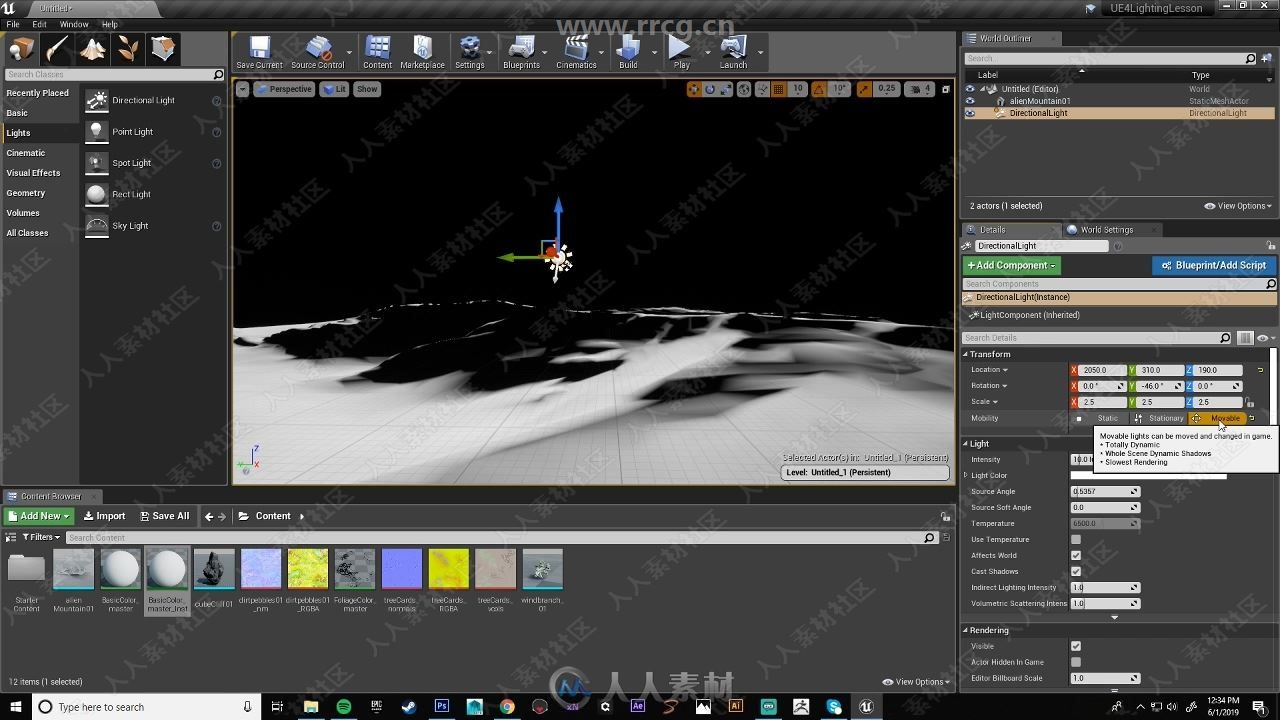Screen dimensions: 1280x720
Task: Select the Visual Effects category
Action: tap(33, 173)
